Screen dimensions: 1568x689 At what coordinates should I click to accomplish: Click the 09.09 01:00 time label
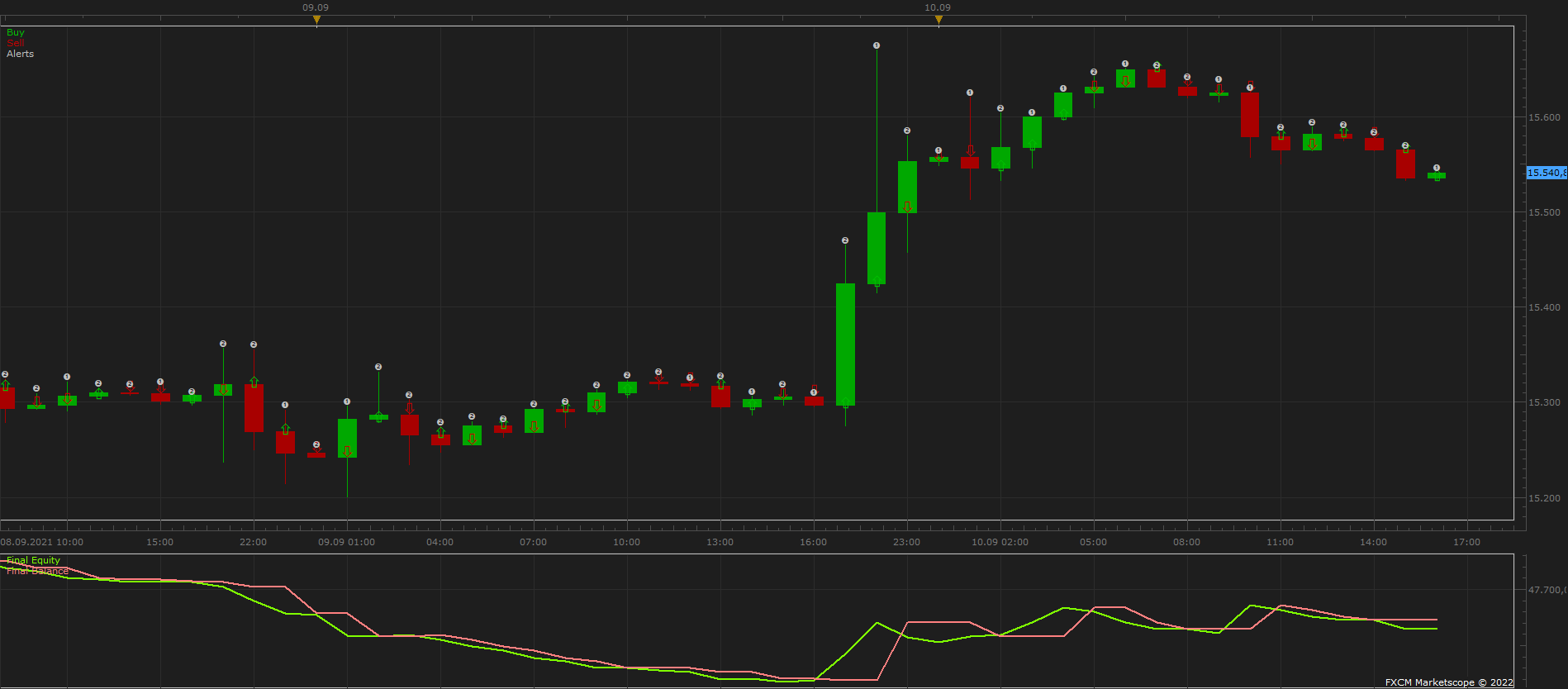347,542
